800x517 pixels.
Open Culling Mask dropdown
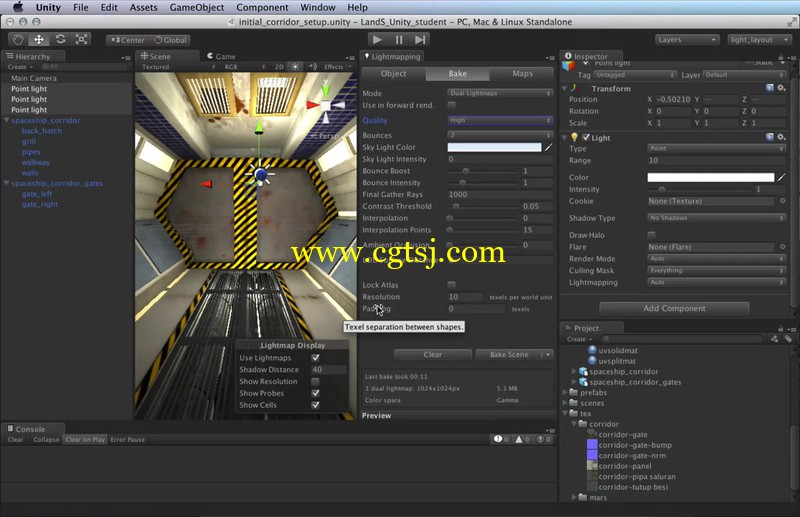[x=716, y=270]
